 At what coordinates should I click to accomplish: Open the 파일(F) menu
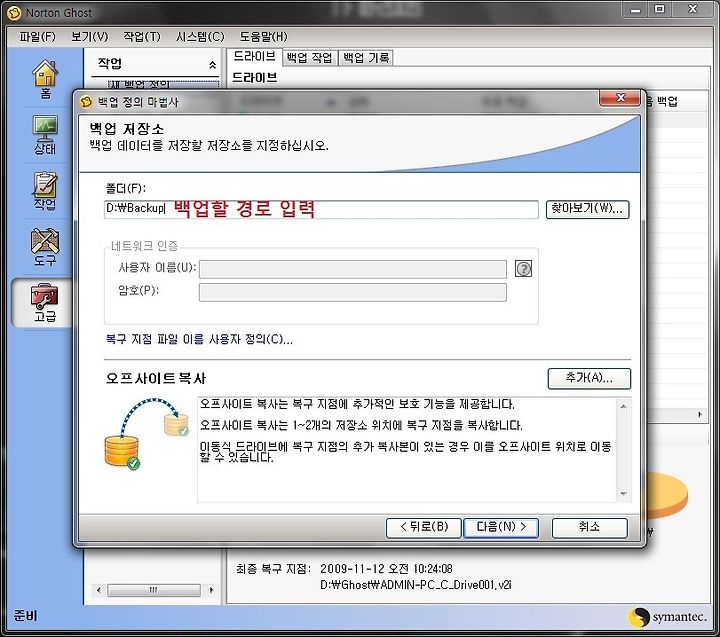pos(37,37)
